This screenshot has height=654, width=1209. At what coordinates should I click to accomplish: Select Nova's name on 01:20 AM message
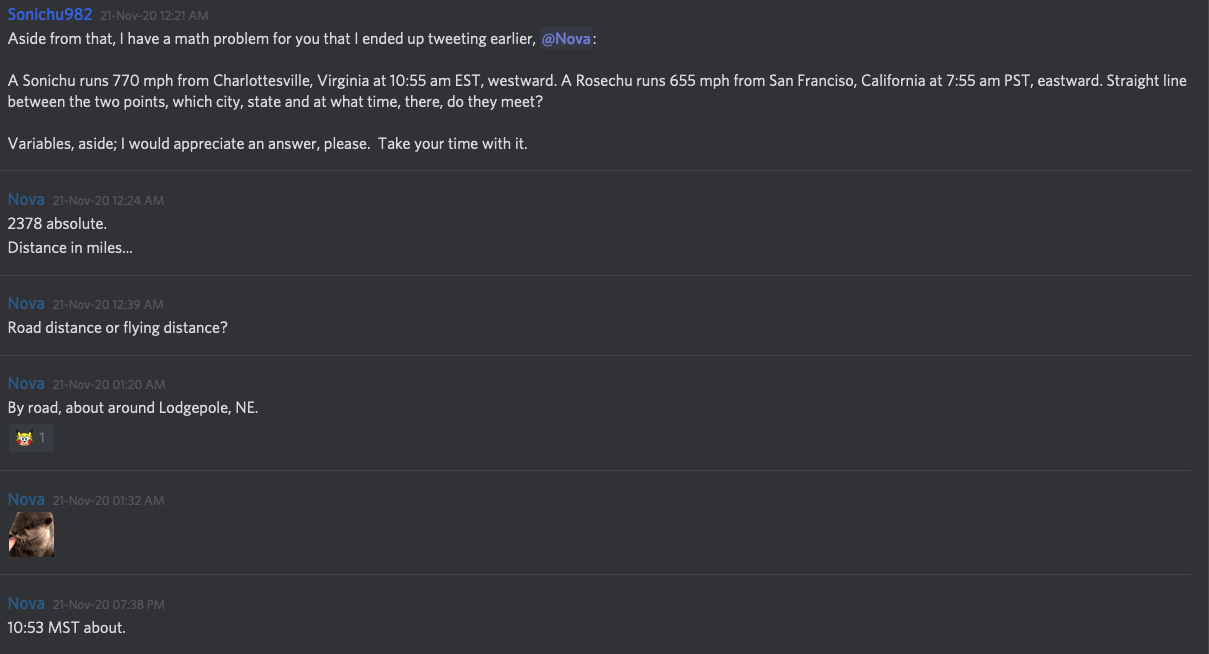coord(26,384)
